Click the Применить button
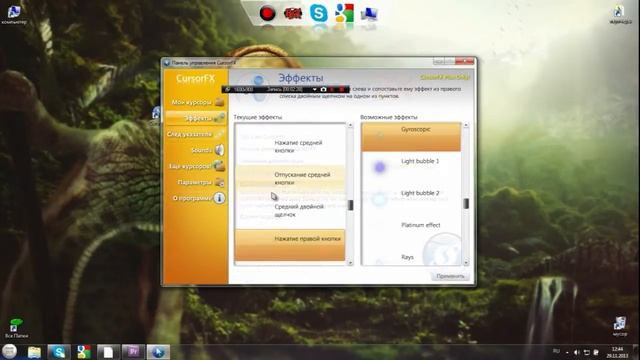The width and height of the screenshot is (640, 360). [x=450, y=276]
